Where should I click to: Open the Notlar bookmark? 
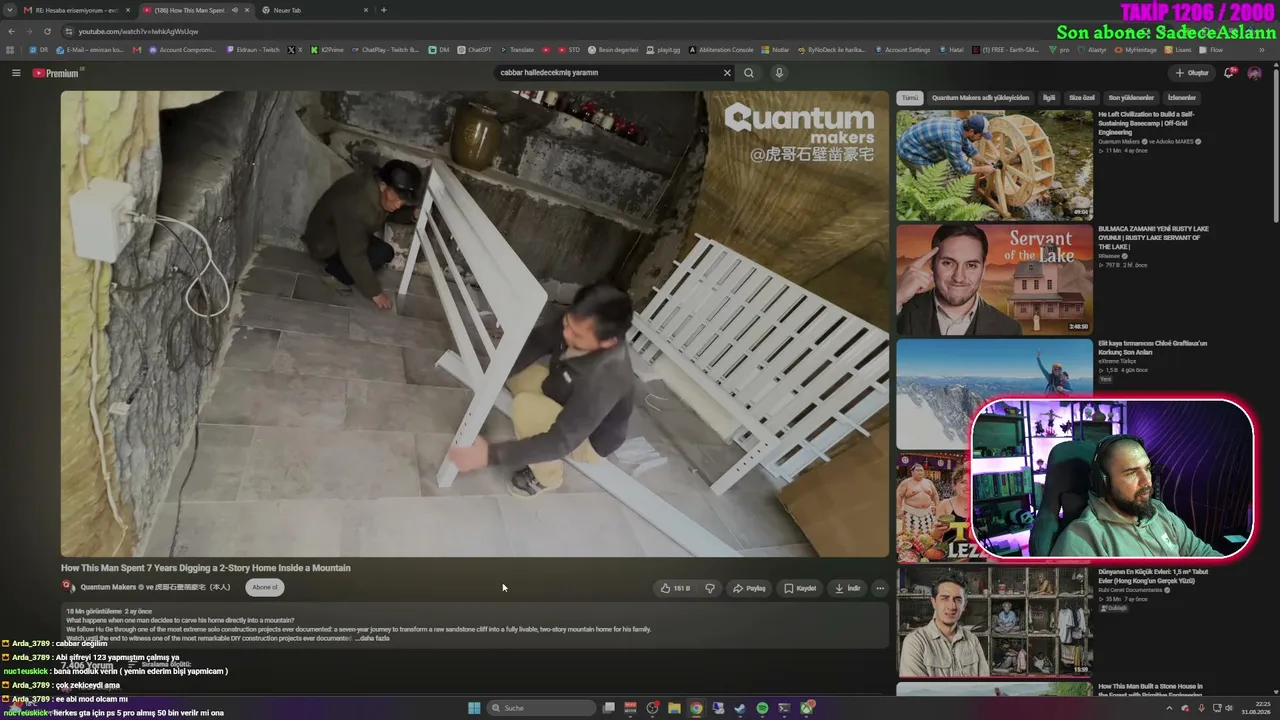tap(777, 49)
